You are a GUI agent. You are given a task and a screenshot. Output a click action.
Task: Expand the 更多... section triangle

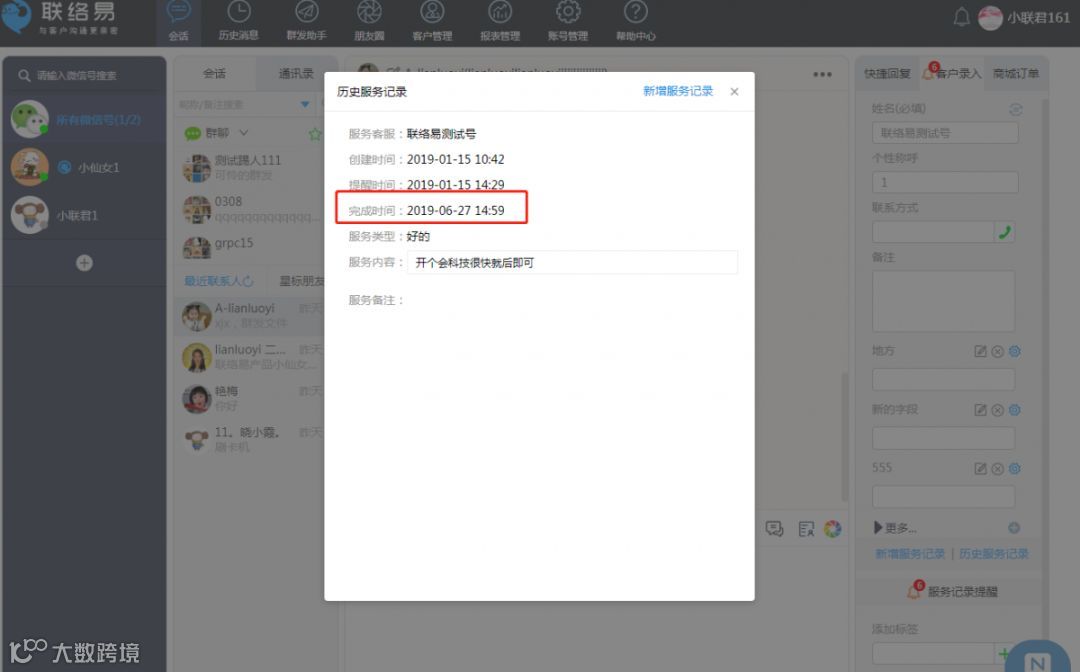[x=878, y=527]
